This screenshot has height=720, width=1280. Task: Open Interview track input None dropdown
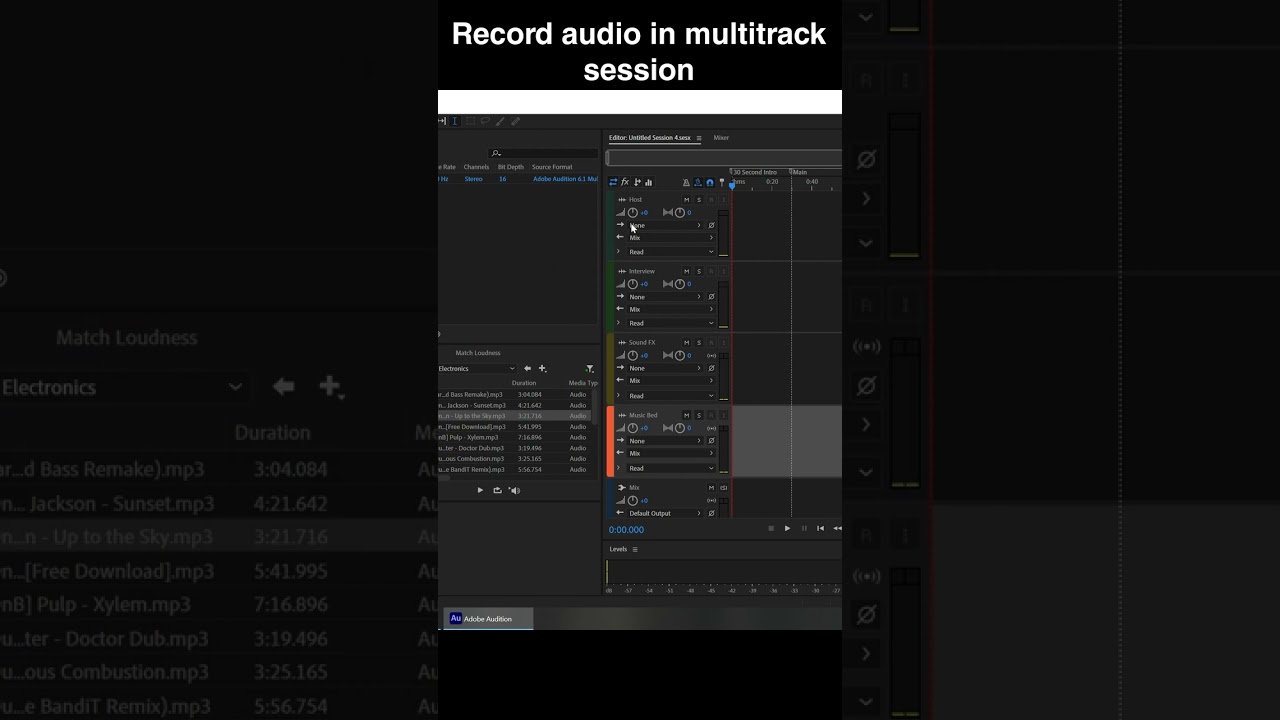(665, 297)
